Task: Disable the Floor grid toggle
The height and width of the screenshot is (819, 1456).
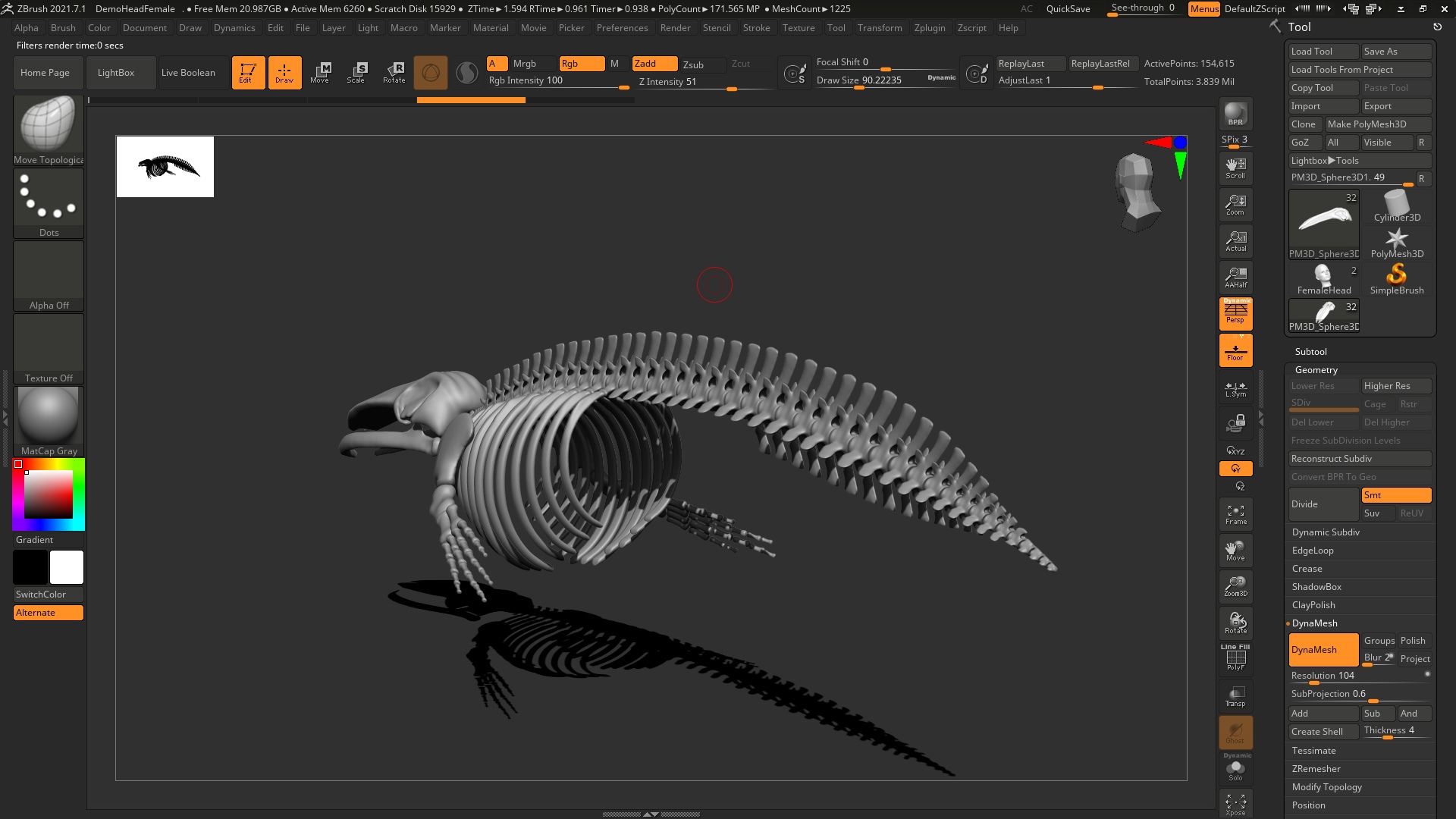Action: (1235, 350)
